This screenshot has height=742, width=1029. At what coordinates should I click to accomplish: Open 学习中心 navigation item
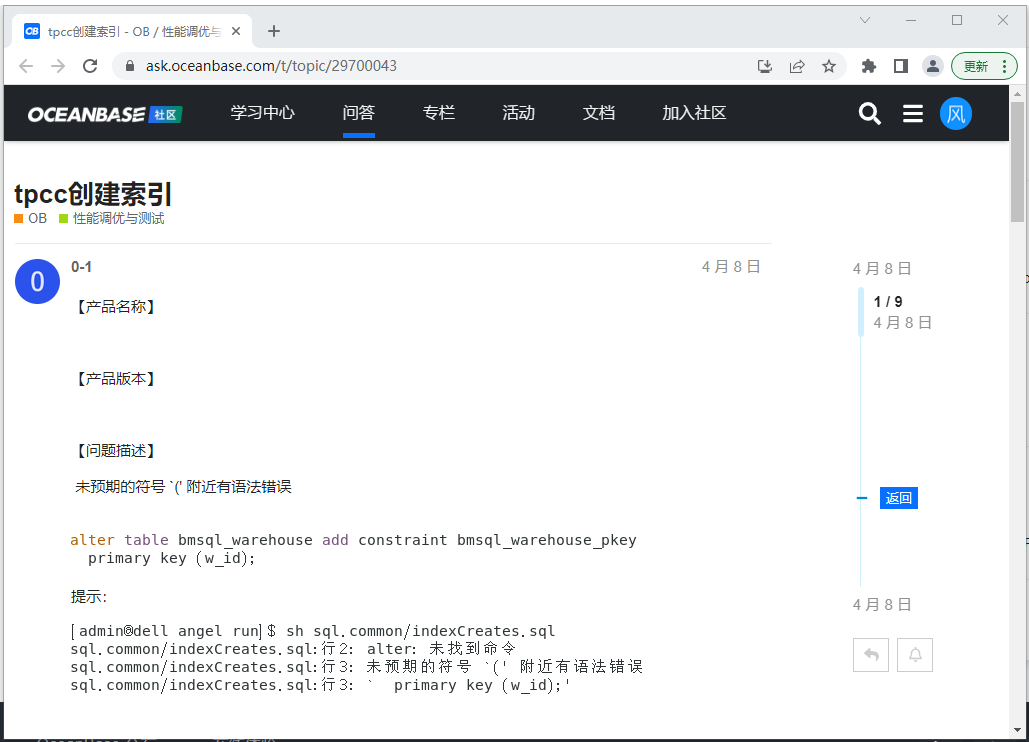262,113
